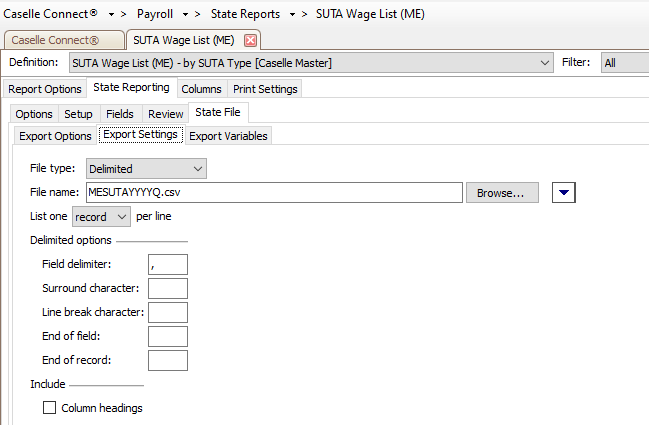Image resolution: width=649 pixels, height=425 pixels.
Task: Open the Report Options tab
Action: point(45,89)
